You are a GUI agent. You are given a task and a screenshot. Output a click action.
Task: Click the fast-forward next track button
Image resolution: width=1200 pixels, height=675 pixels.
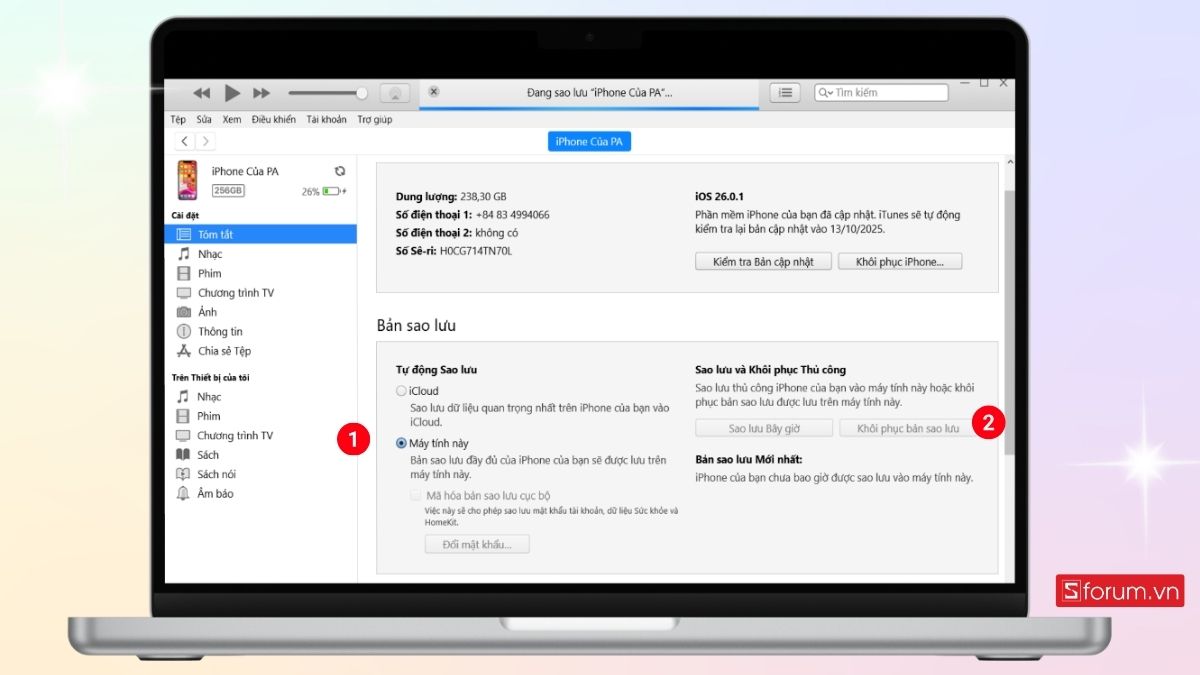[261, 93]
